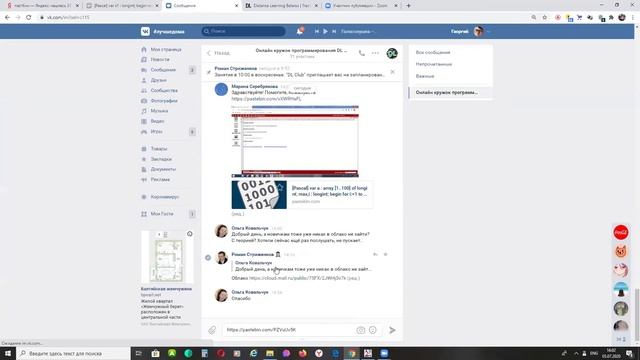Click the VK logo icon

(145, 31)
